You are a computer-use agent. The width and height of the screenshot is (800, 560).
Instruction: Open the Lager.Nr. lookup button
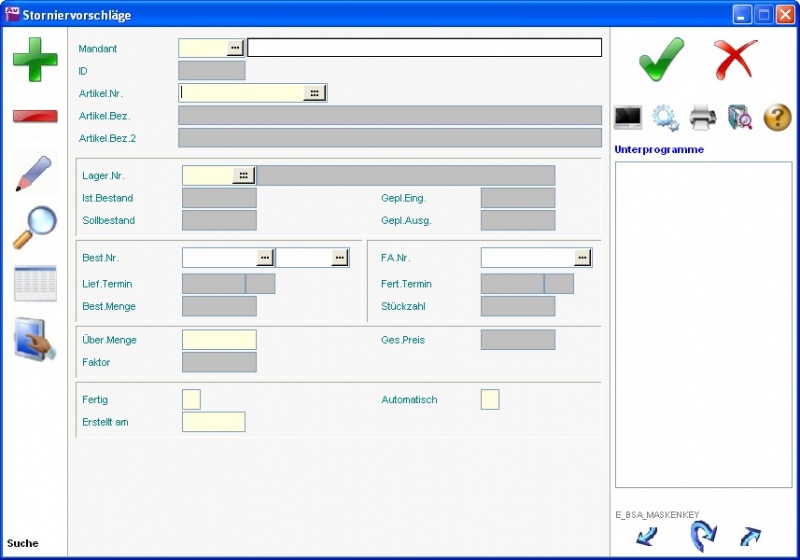pos(244,176)
